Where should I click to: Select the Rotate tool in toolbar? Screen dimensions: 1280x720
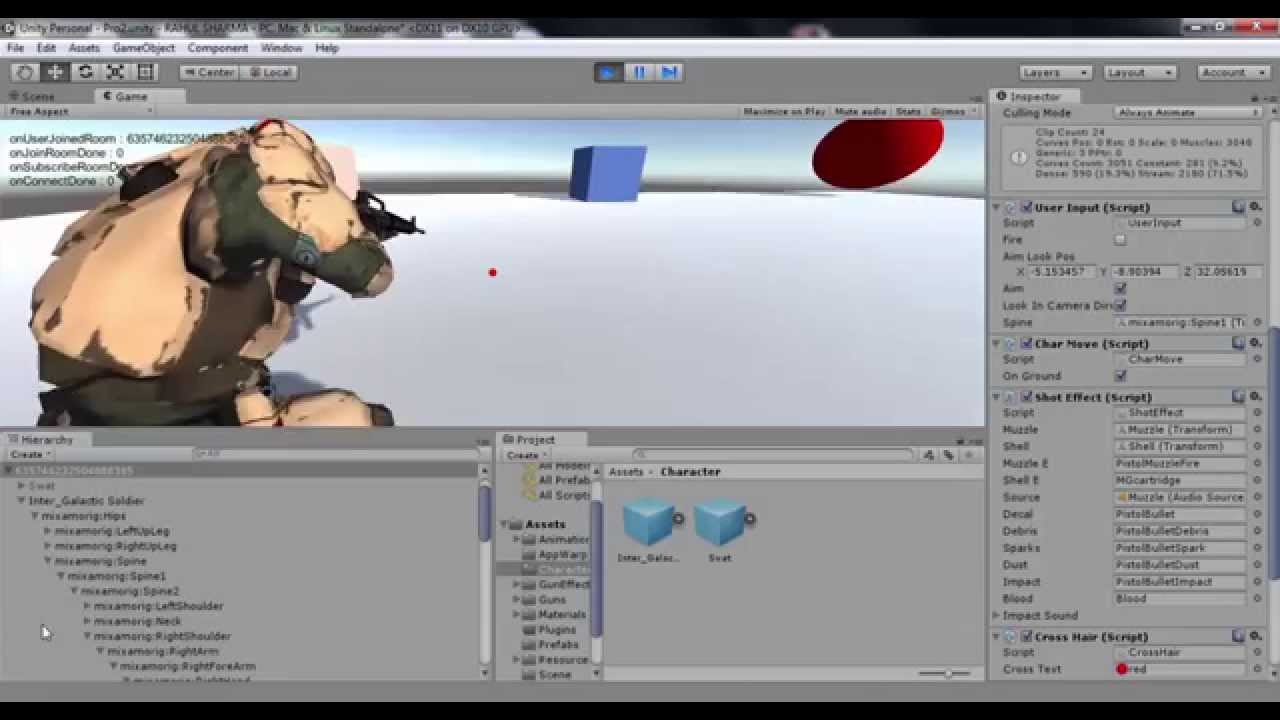point(85,72)
